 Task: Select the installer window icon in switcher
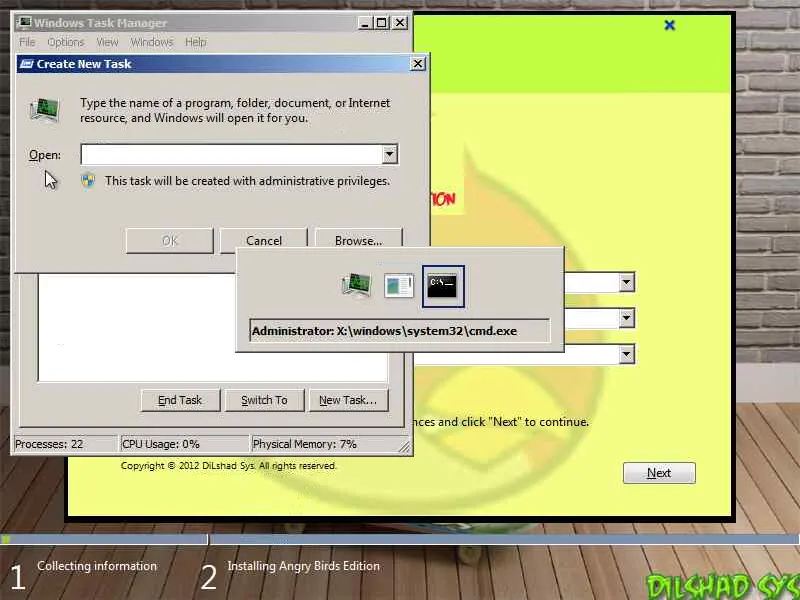click(x=398, y=286)
